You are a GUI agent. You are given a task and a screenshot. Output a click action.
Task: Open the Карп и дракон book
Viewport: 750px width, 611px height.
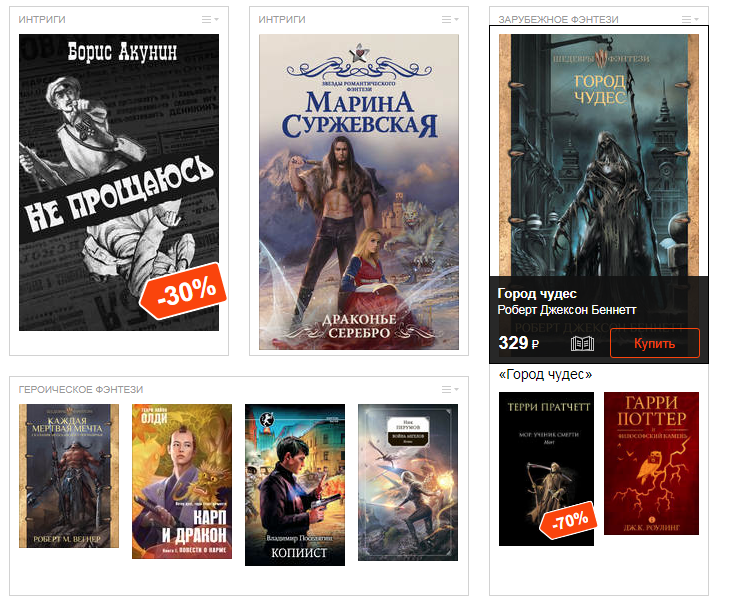[182, 481]
